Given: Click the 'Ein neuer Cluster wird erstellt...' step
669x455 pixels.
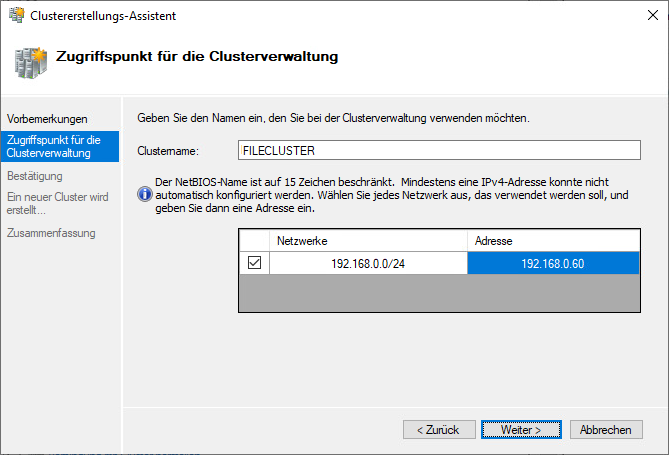Looking at the screenshot, I should (x=56, y=204).
